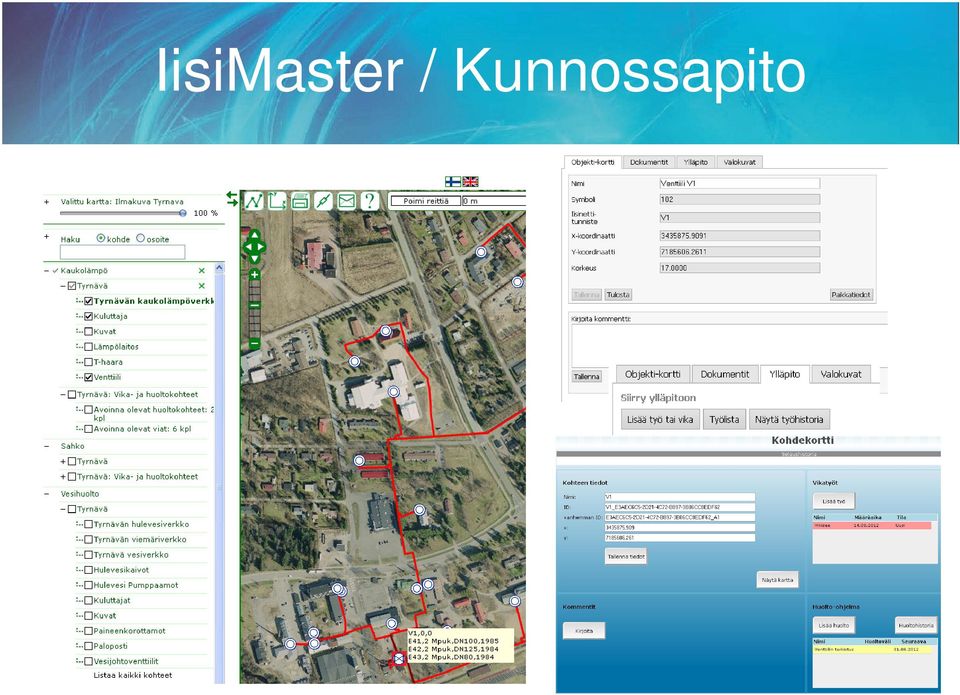Screen dimensions: 960x695
Task: Collapse the Tyrnävä node under Vesihuolto
Action: (63, 509)
